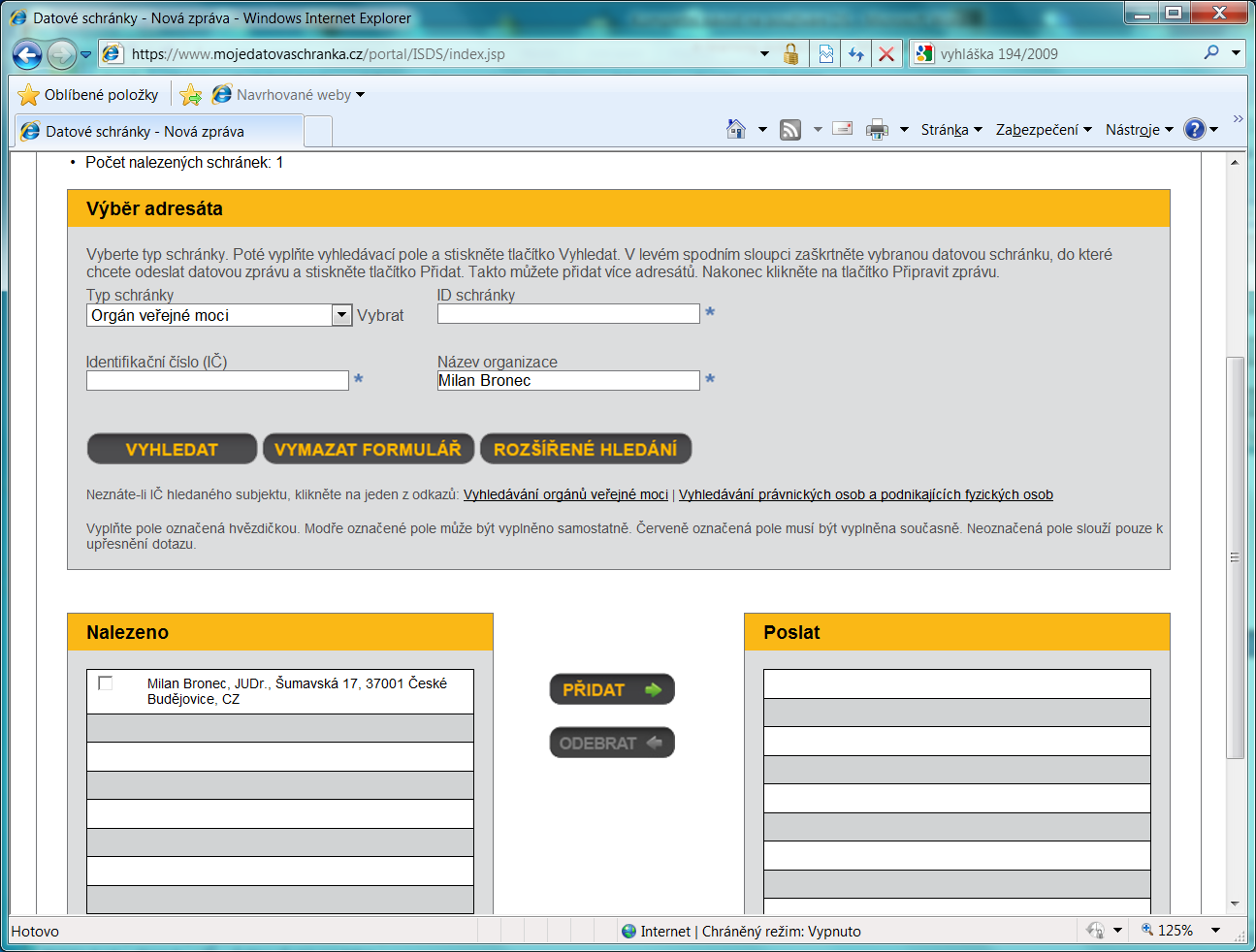1256x952 pixels.
Task: Open the recent pages dropdown next to Forward
Action: [x=85, y=54]
